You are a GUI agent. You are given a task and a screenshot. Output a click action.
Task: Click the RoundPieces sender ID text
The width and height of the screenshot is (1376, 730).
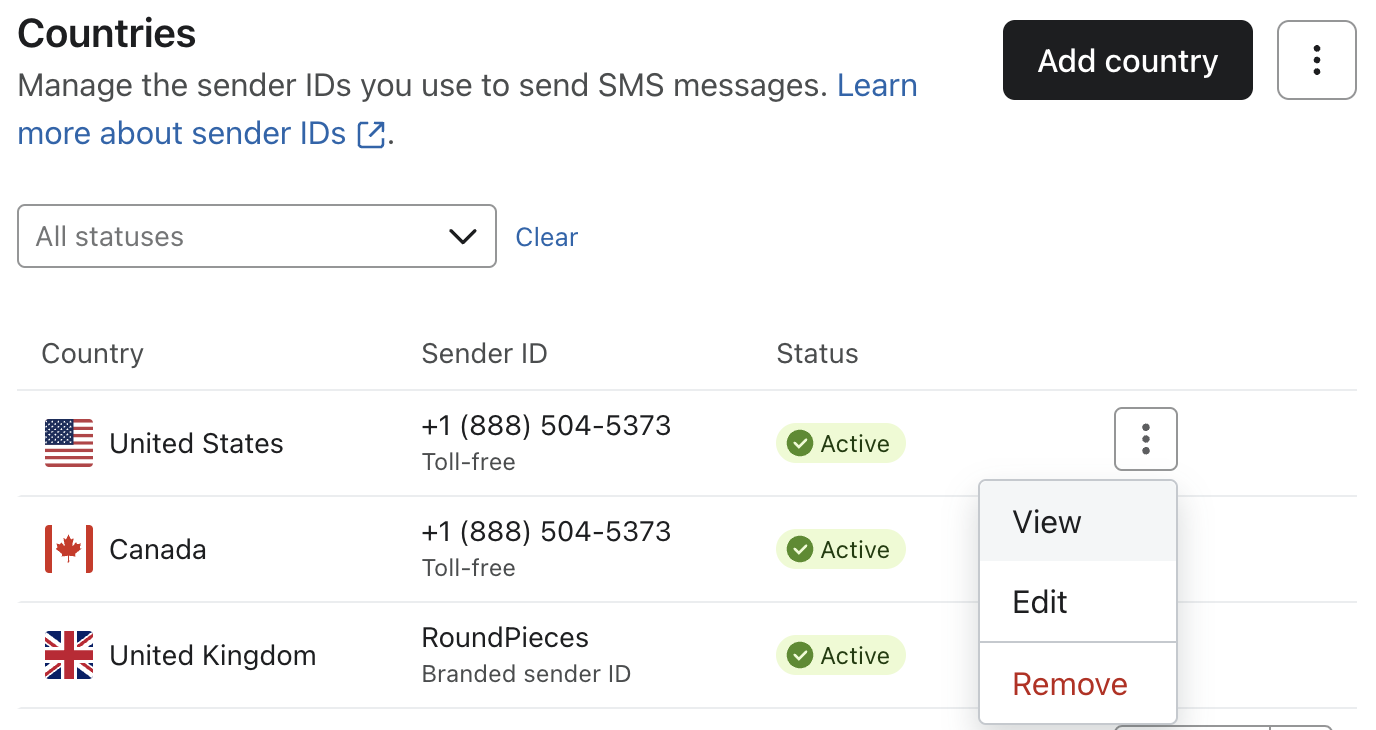coord(505,638)
